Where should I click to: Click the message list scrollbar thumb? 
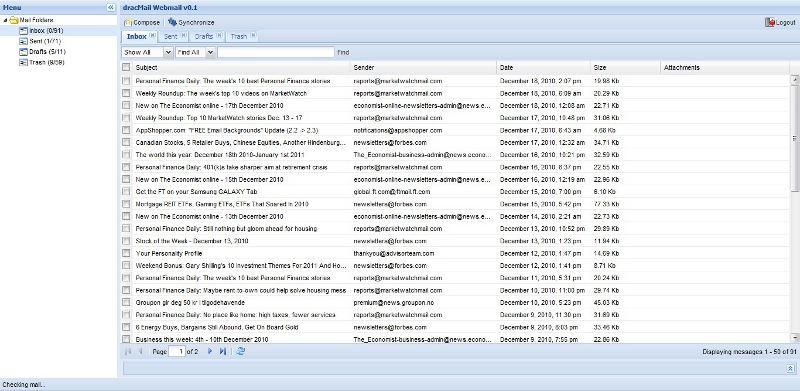(794, 138)
